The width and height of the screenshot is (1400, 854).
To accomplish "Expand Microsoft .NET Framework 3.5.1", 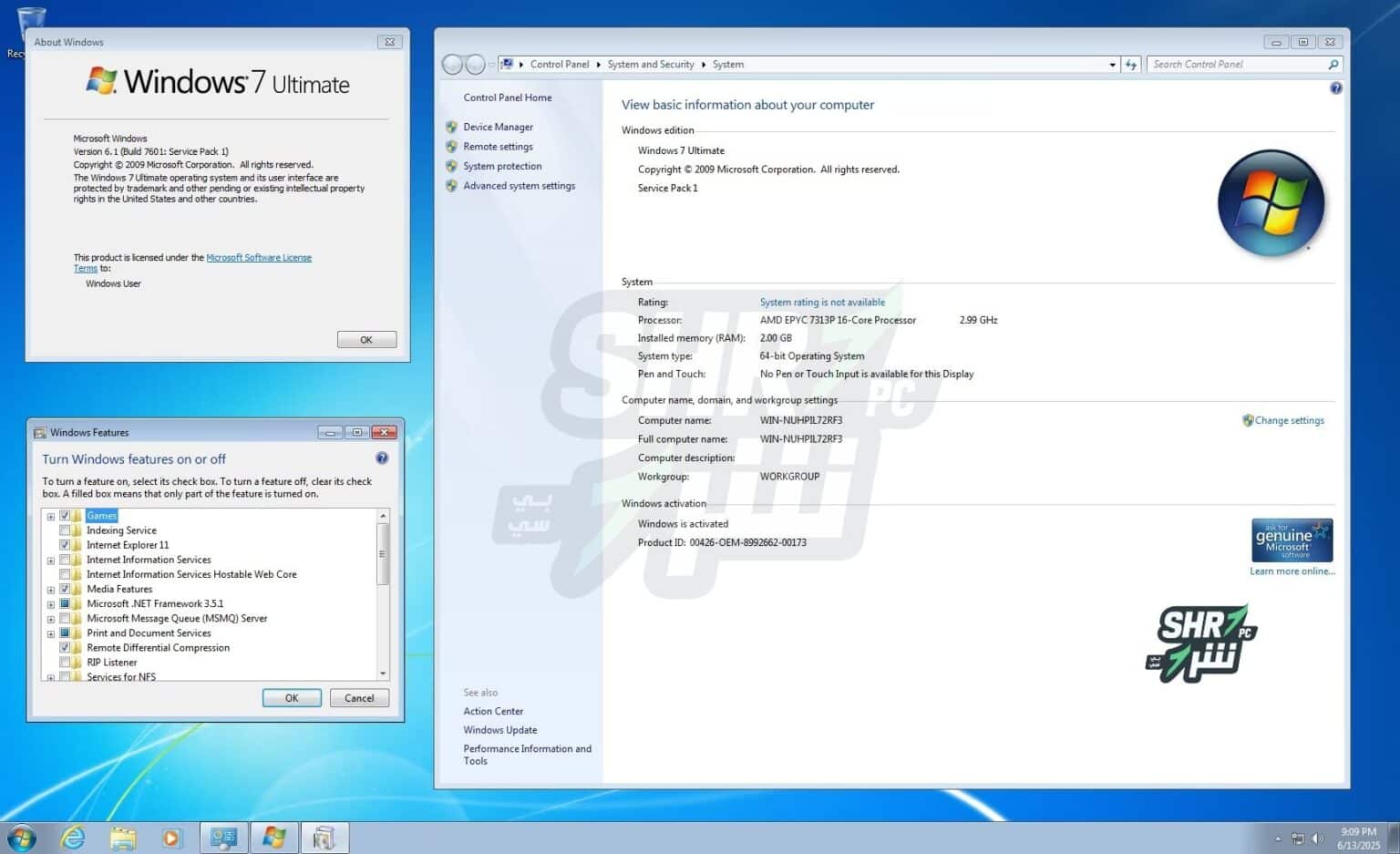I will (50, 603).
